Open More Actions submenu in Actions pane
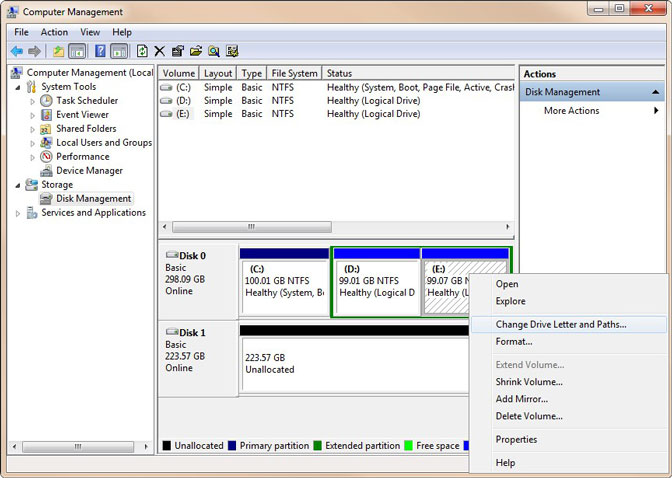This screenshot has height=478, width=672. point(591,111)
